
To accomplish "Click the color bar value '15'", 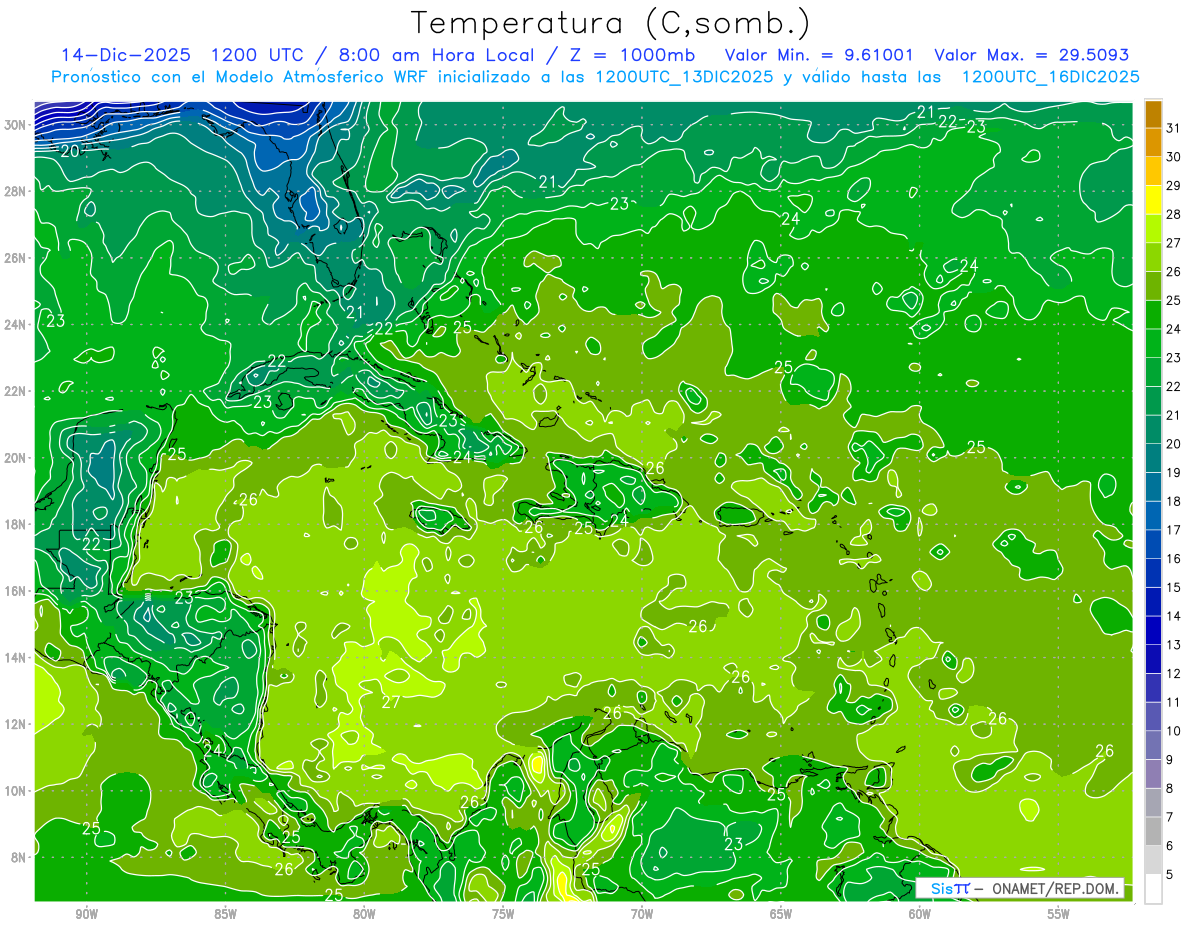I will pyautogui.click(x=1174, y=587).
